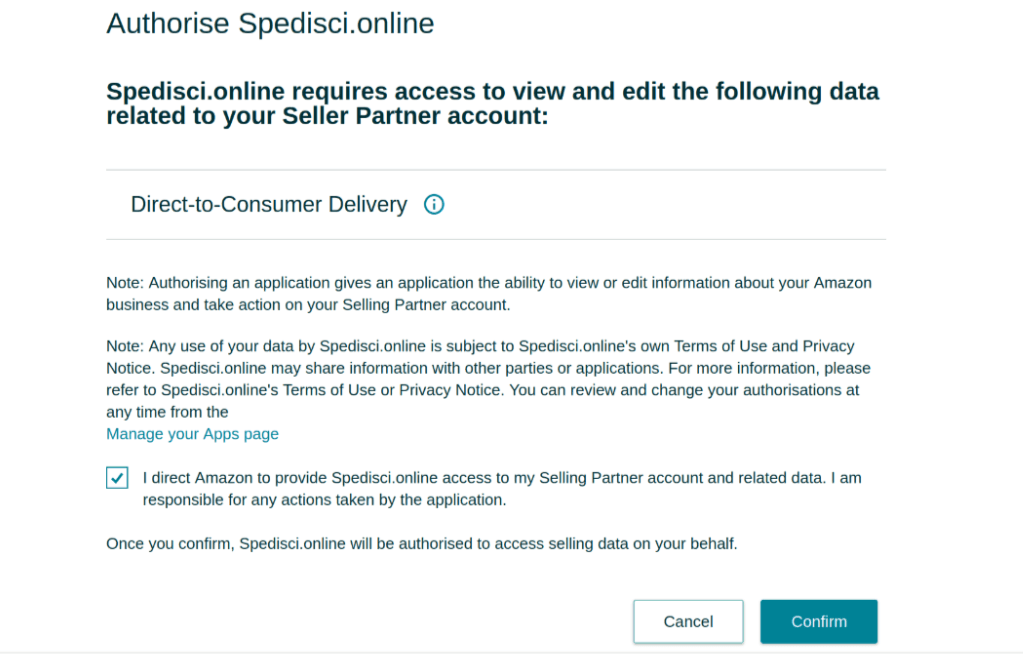This screenshot has width=1023, height=672.
Task: Click the bold 'Spedisci.online requires access' heading
Action: coord(492,93)
